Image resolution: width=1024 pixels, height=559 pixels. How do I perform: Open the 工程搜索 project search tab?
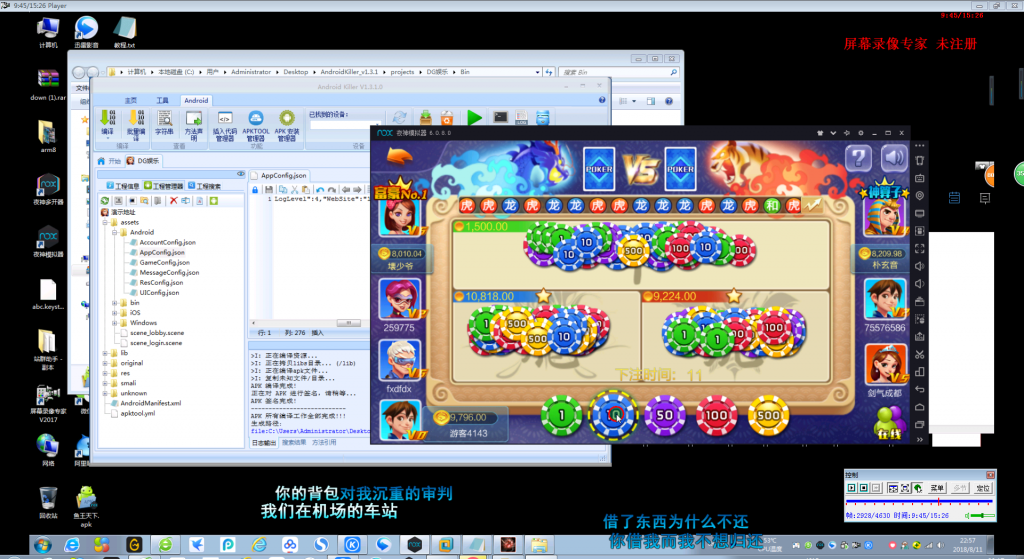coord(204,186)
